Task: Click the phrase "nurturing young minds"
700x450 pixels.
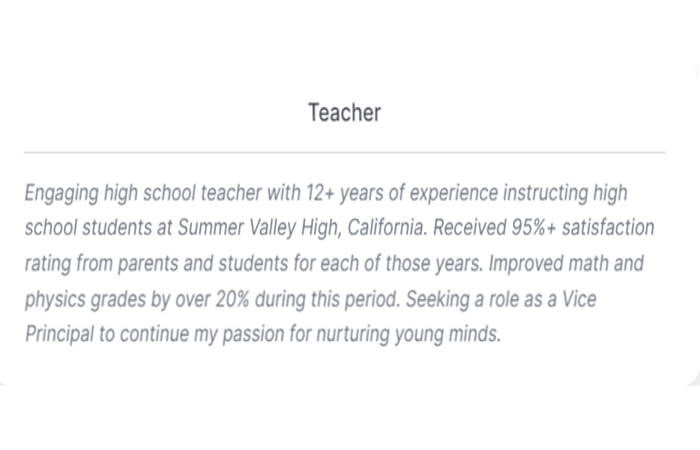Action: pyautogui.click(x=408, y=335)
